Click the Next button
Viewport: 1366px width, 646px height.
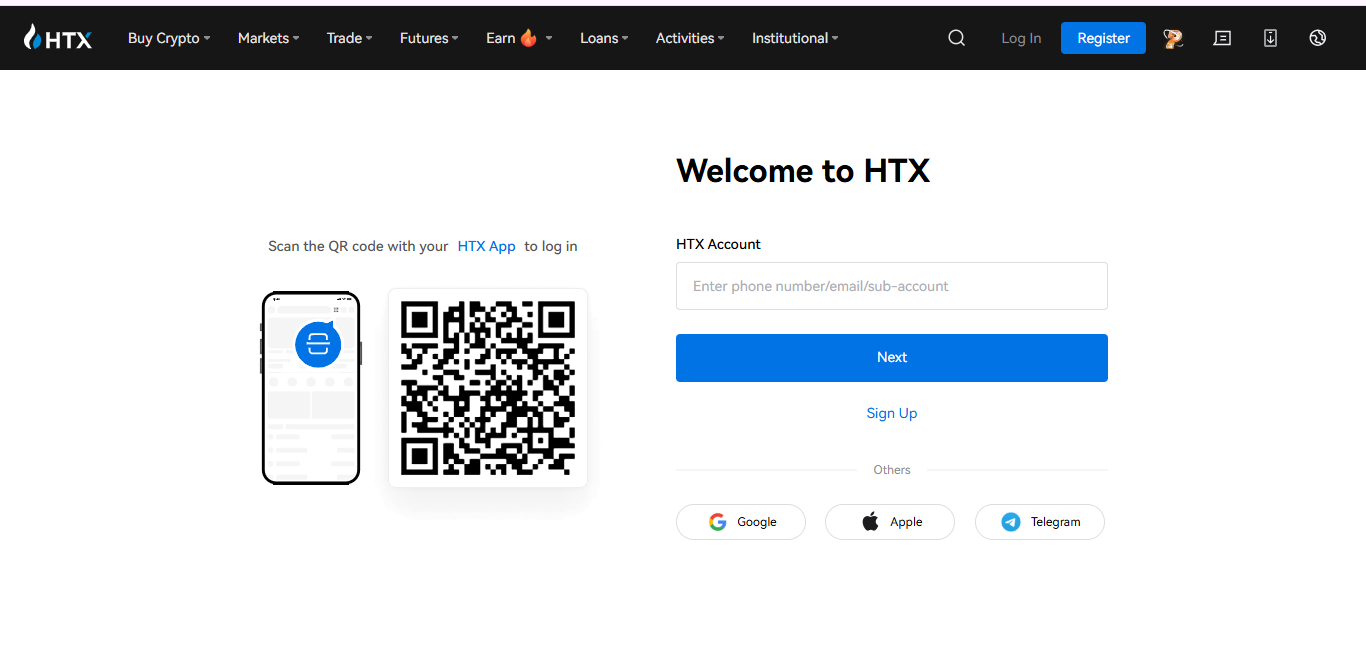tap(891, 357)
